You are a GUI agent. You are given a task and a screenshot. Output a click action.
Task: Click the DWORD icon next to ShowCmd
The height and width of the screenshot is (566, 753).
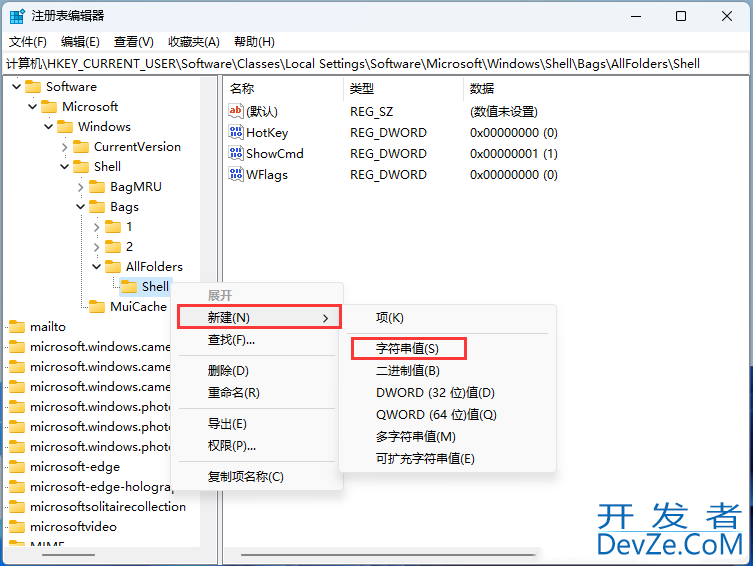235,154
